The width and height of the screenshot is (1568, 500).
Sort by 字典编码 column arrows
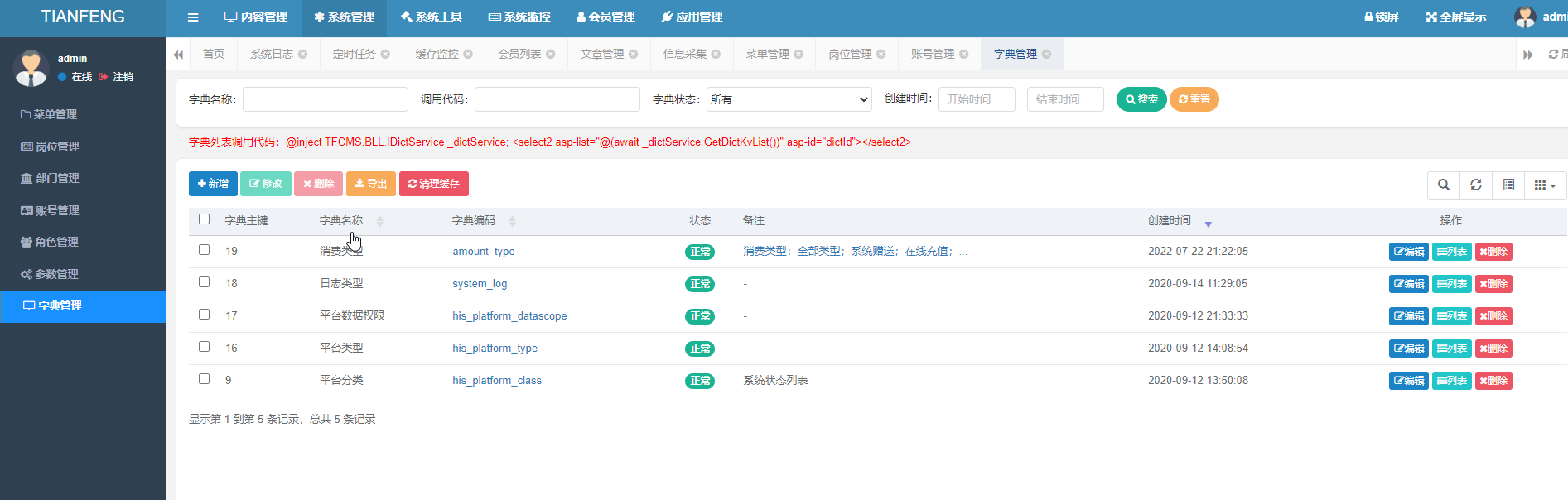click(513, 221)
